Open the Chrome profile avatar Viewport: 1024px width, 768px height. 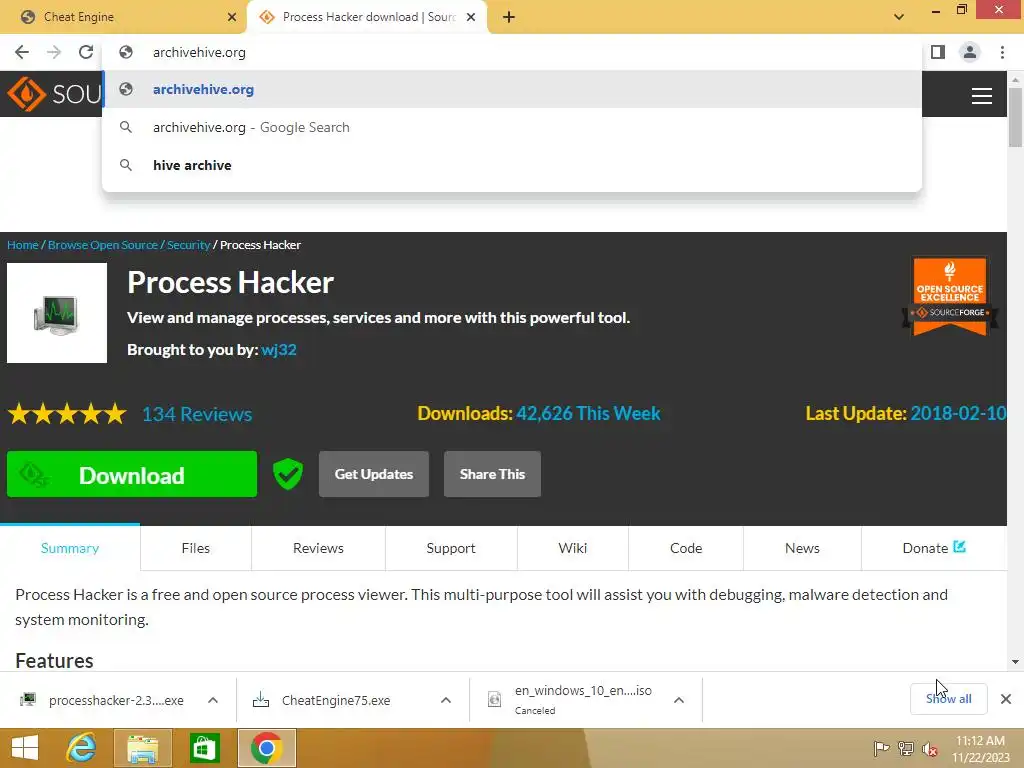coord(970,52)
